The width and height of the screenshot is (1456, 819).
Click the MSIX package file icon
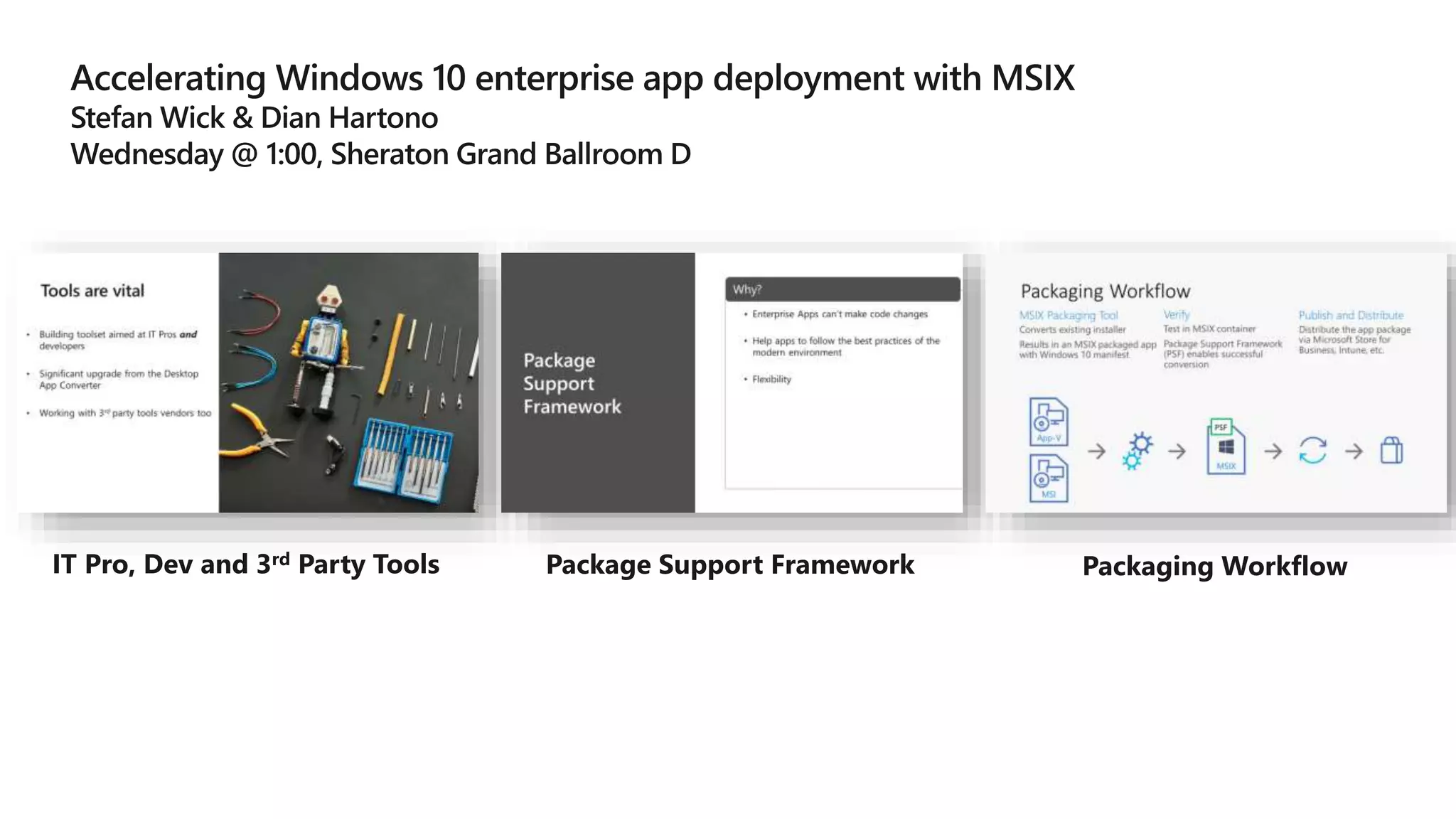click(1226, 452)
